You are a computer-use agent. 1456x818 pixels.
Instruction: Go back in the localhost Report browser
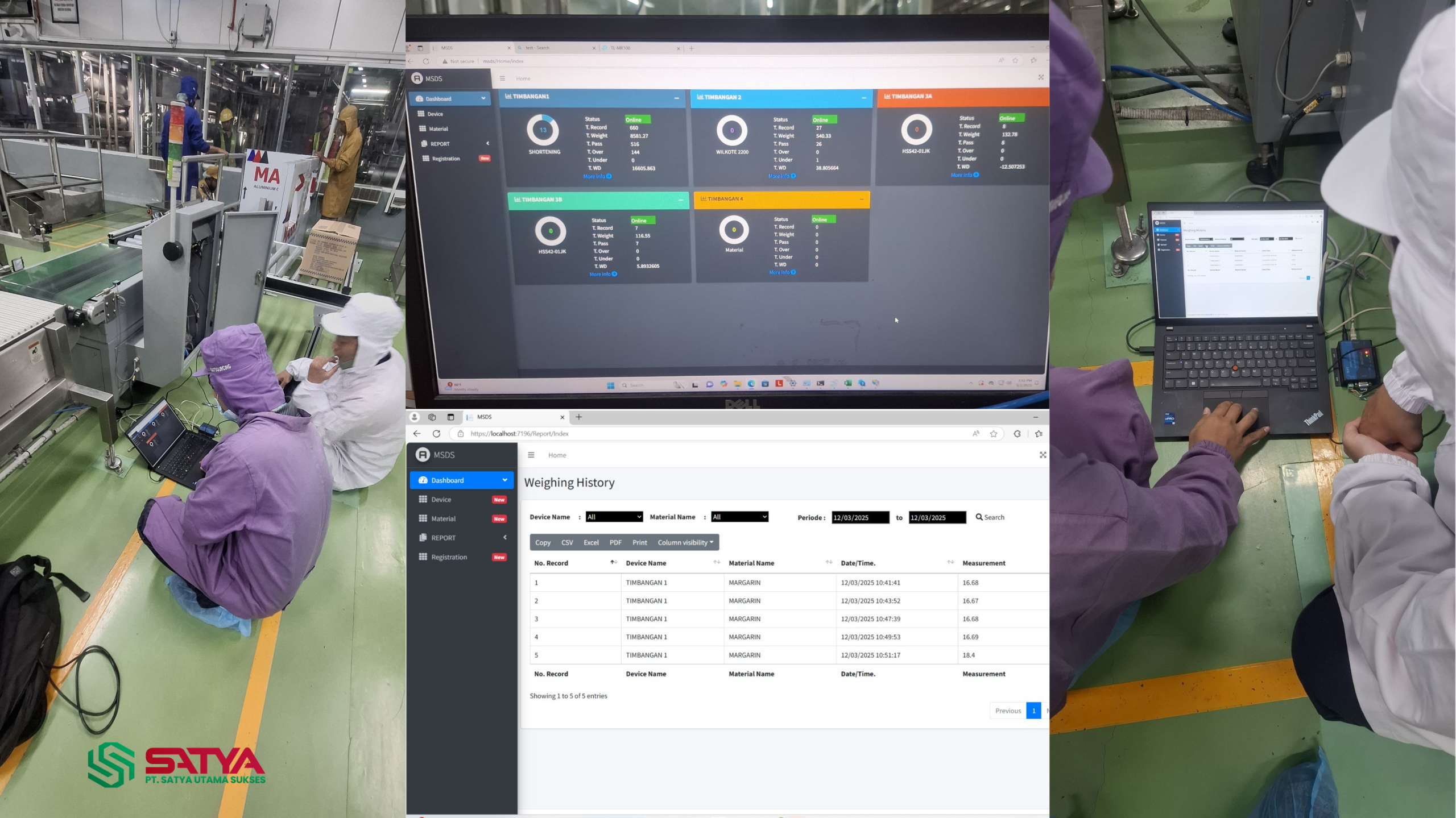417,433
